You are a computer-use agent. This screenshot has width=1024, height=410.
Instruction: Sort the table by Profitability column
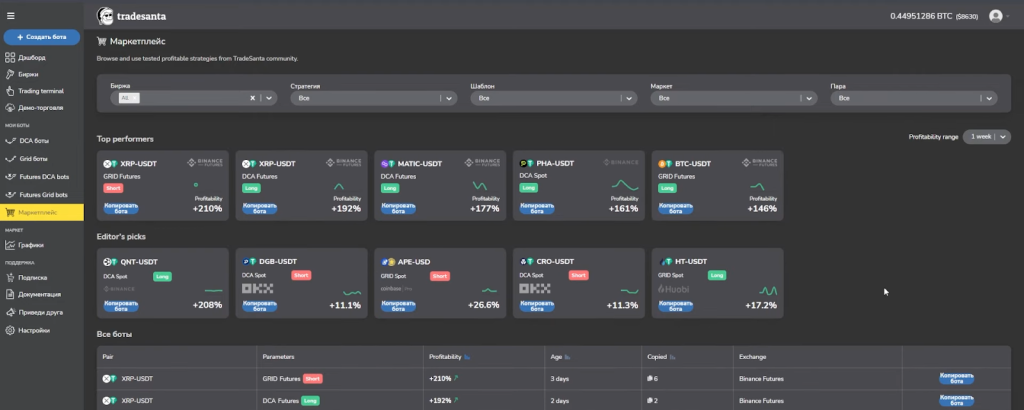coord(466,356)
